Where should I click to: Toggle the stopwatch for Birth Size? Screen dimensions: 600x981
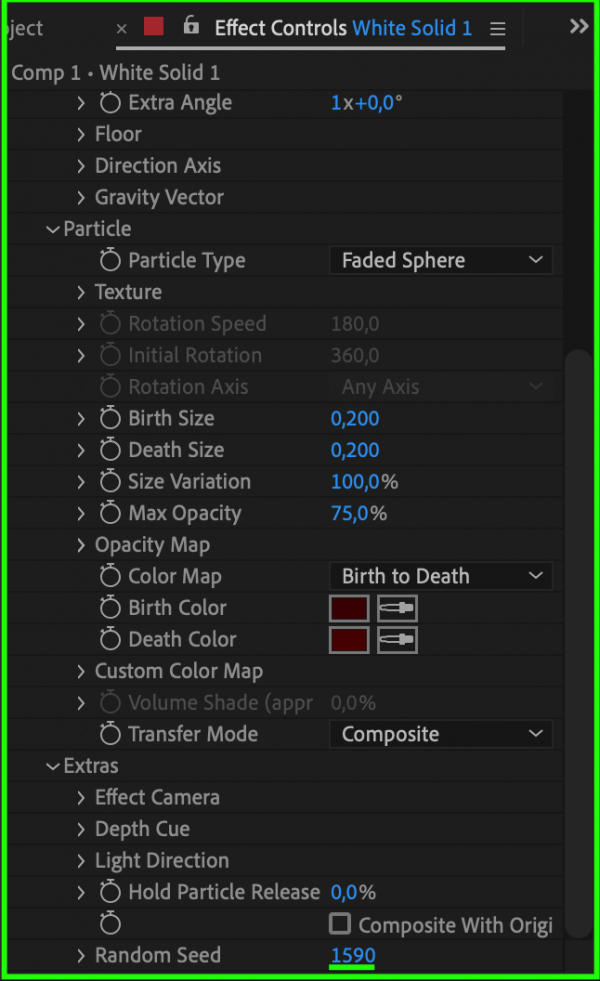110,418
